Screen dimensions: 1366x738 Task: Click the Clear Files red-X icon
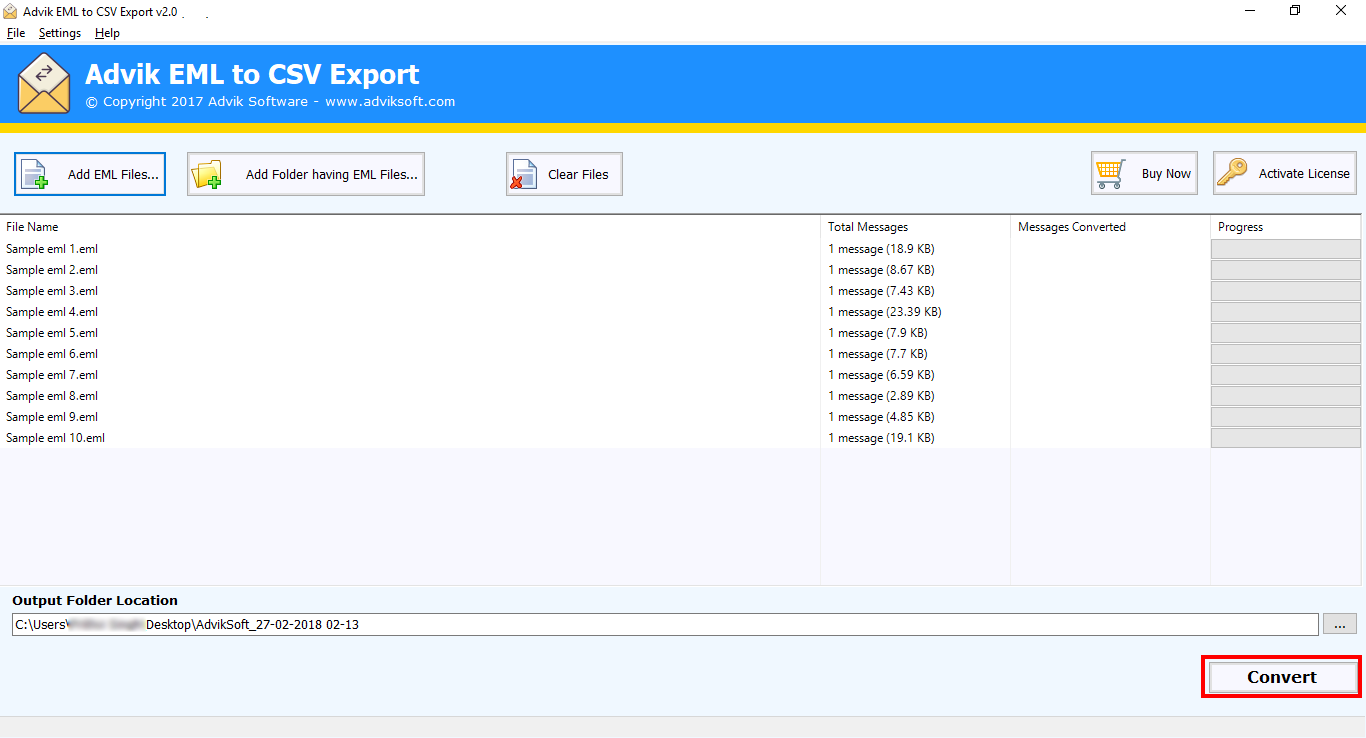[x=523, y=174]
